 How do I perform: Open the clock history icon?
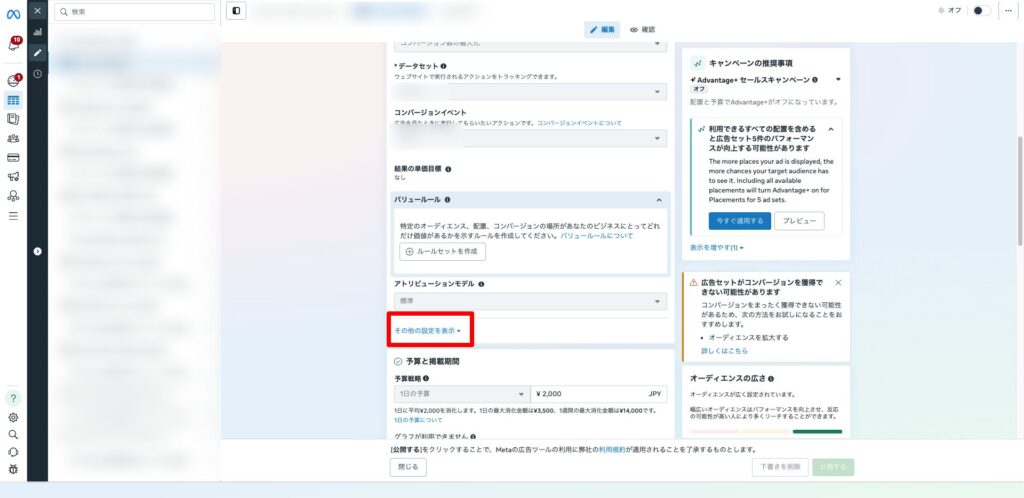click(37, 74)
